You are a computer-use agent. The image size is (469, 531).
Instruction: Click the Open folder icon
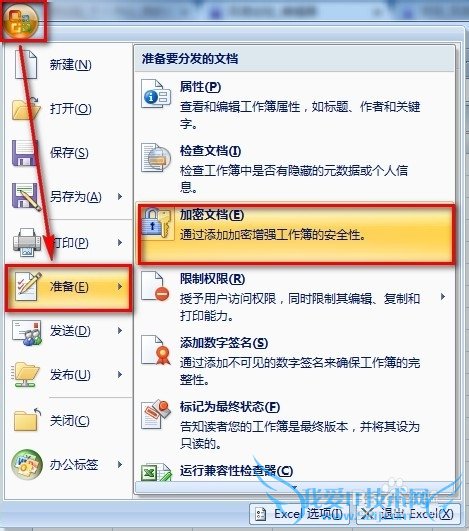pyautogui.click(x=26, y=108)
